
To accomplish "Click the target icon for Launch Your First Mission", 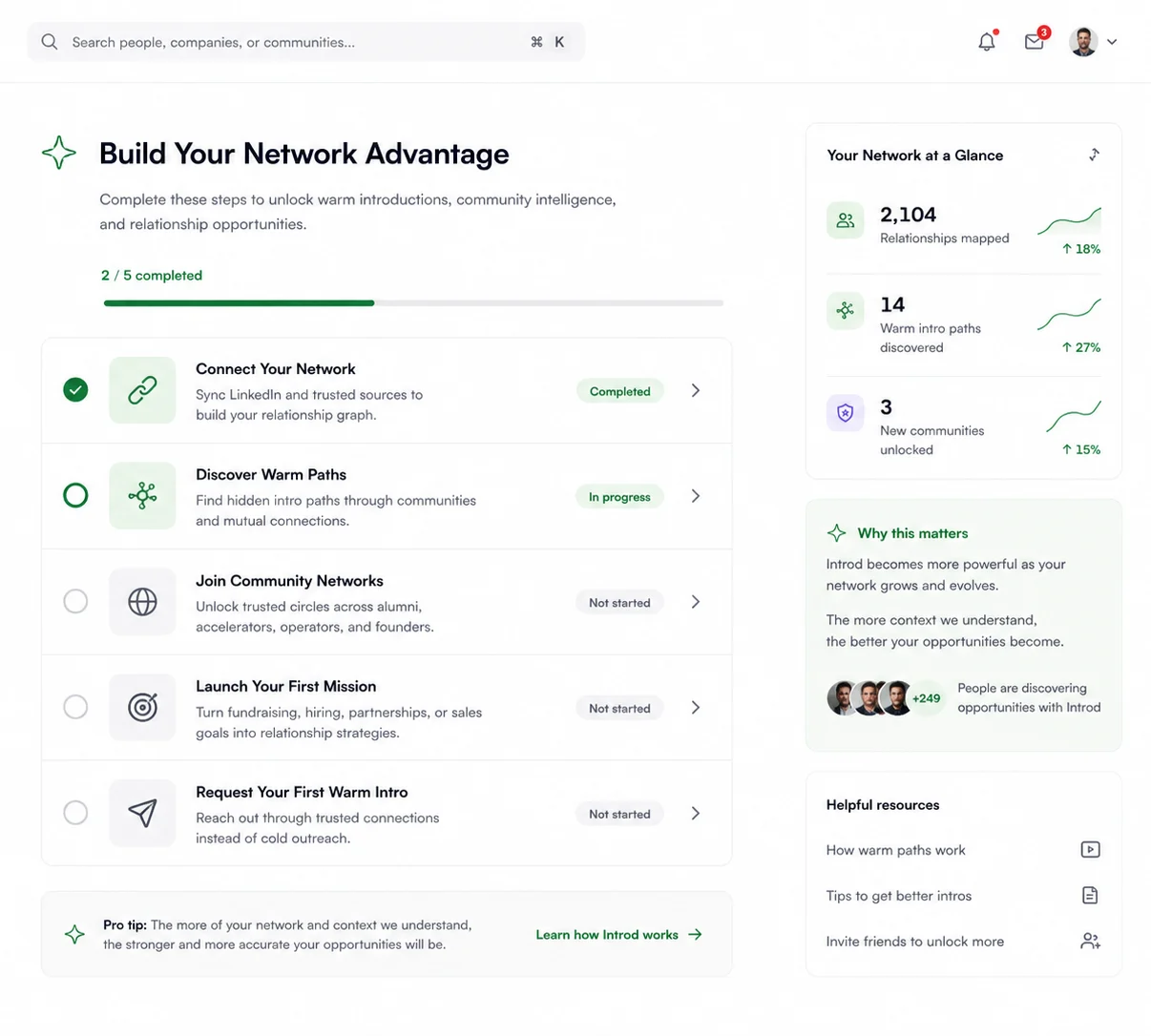I will coord(142,708).
